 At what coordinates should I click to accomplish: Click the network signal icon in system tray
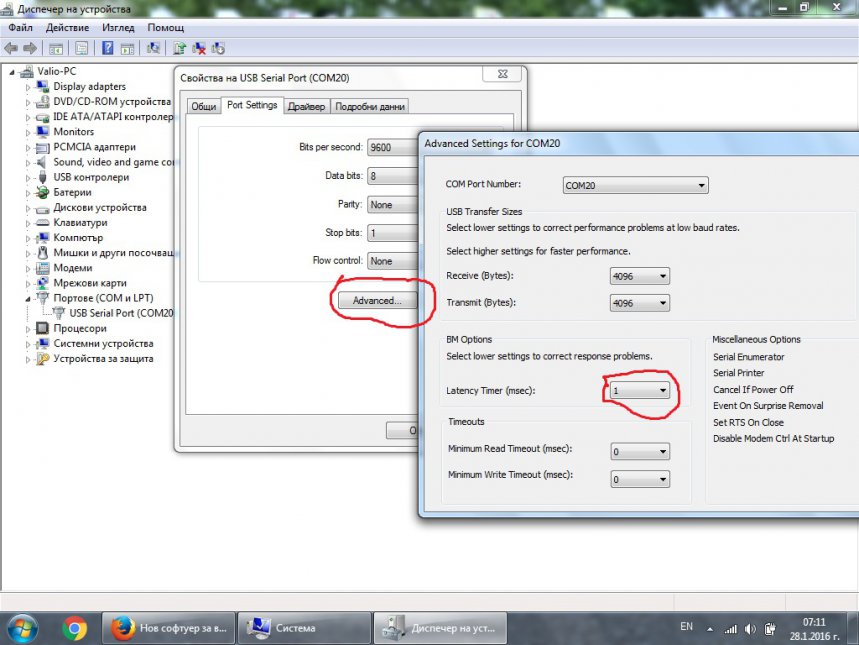[731, 629]
